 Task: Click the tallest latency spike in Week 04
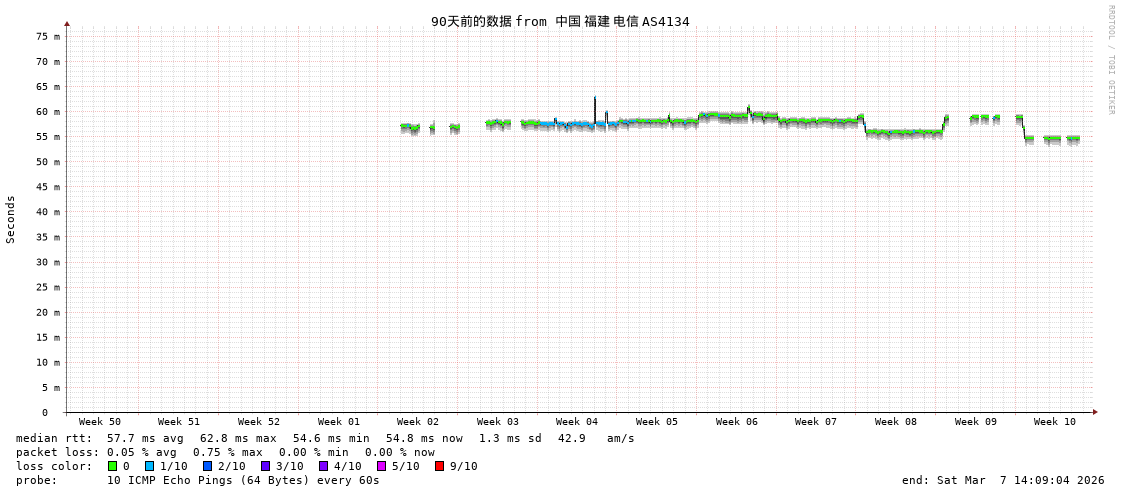point(595,100)
